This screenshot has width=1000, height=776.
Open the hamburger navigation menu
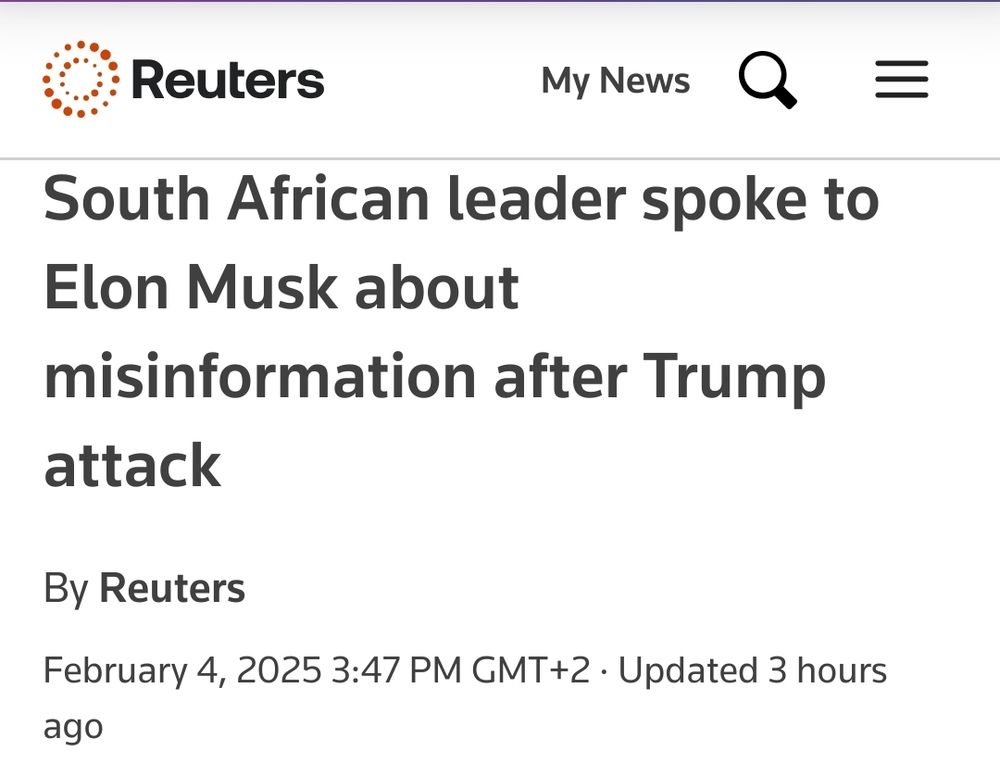[900, 80]
